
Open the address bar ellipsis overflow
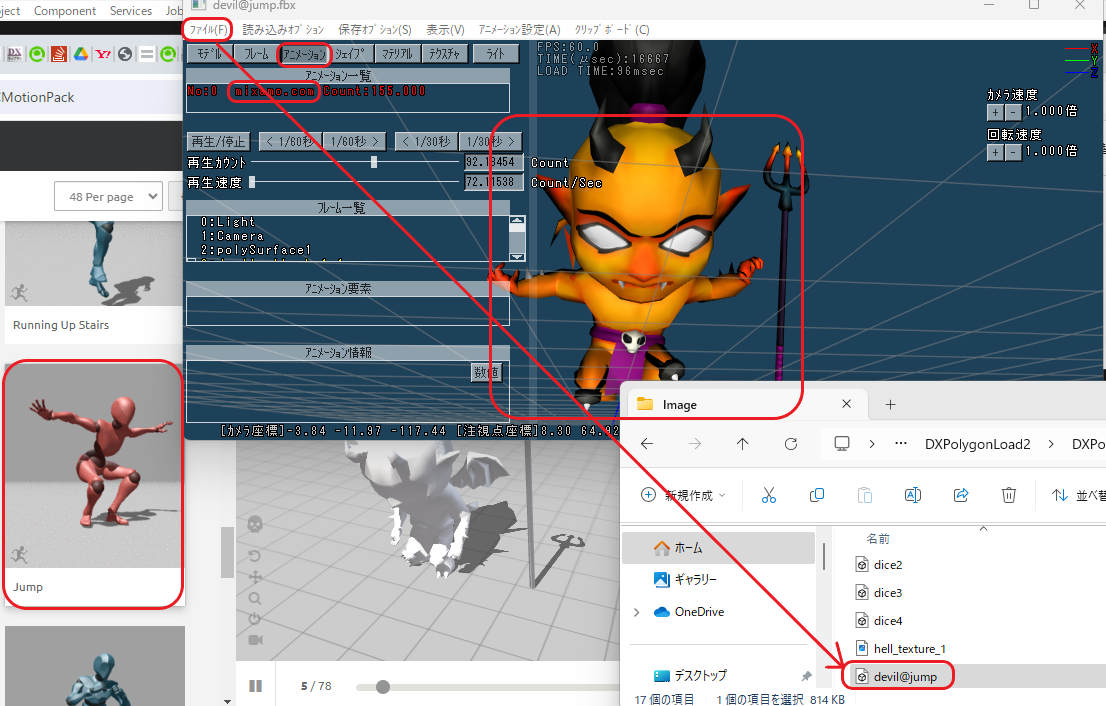point(901,444)
